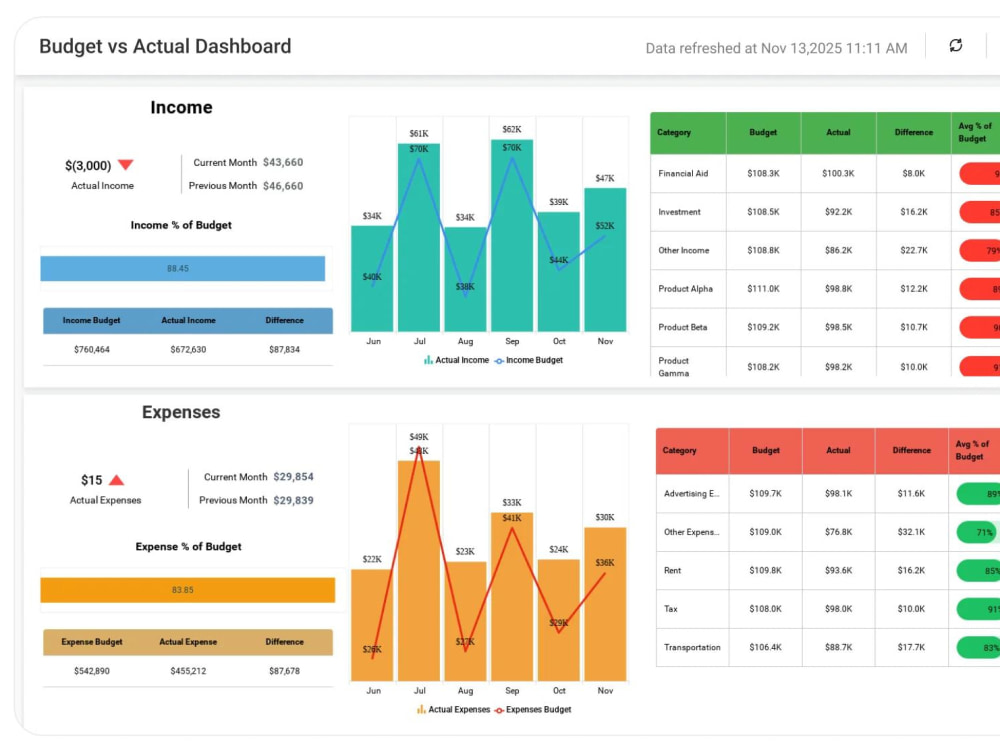Click the Product Beta category row
Image resolution: width=1000 pixels, height=750 pixels.
(825, 327)
